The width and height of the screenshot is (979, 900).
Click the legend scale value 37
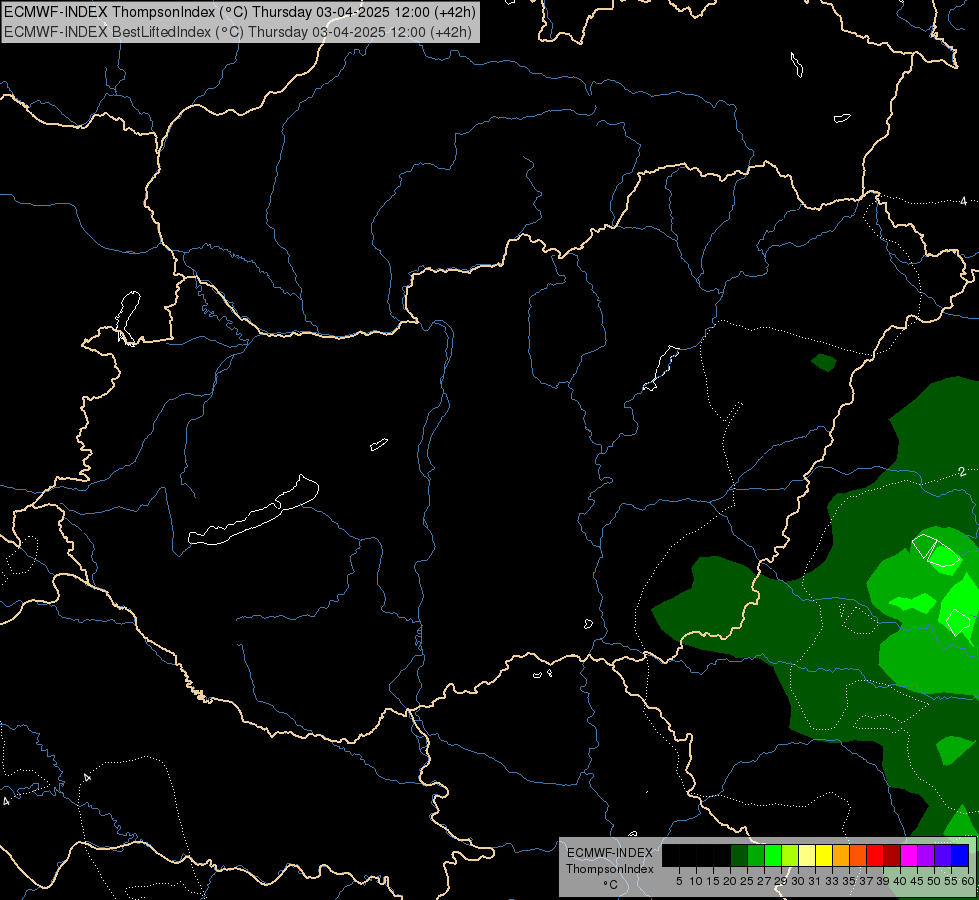tap(866, 881)
